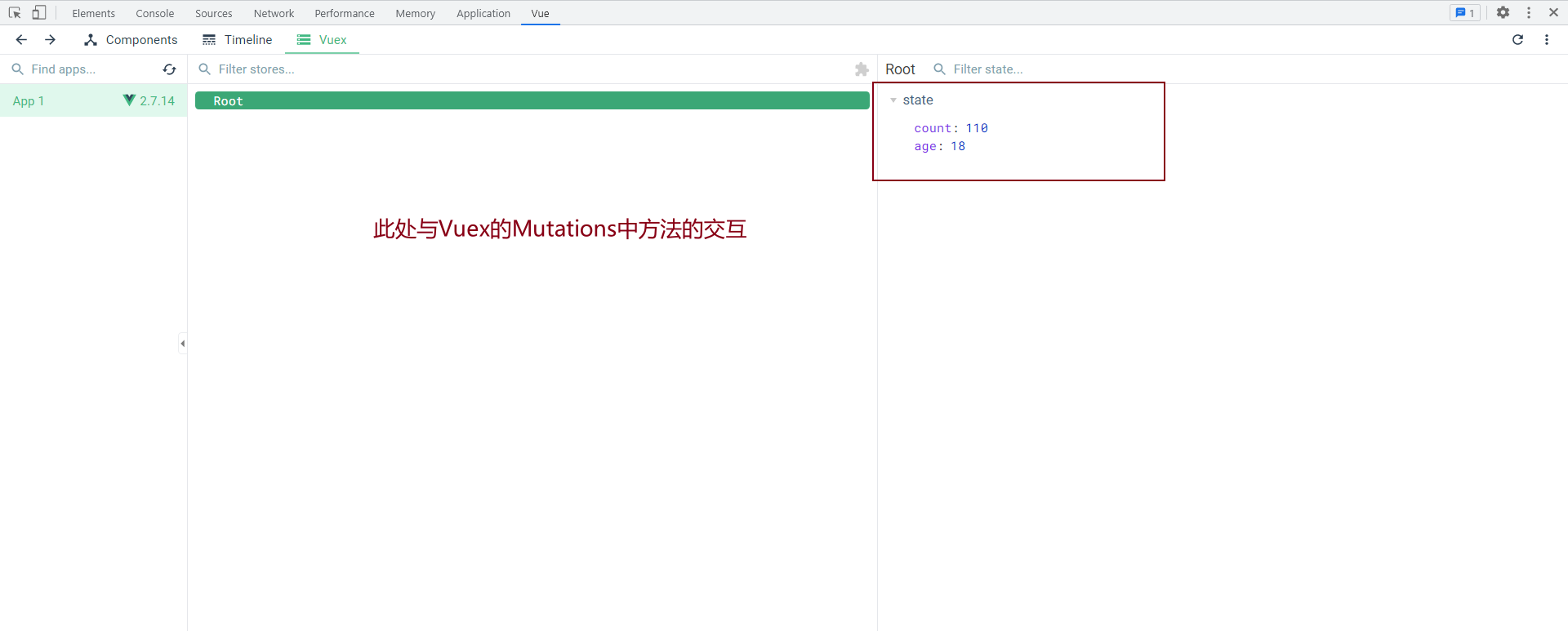Click the Vue devtools reload icon

pyautogui.click(x=1517, y=40)
